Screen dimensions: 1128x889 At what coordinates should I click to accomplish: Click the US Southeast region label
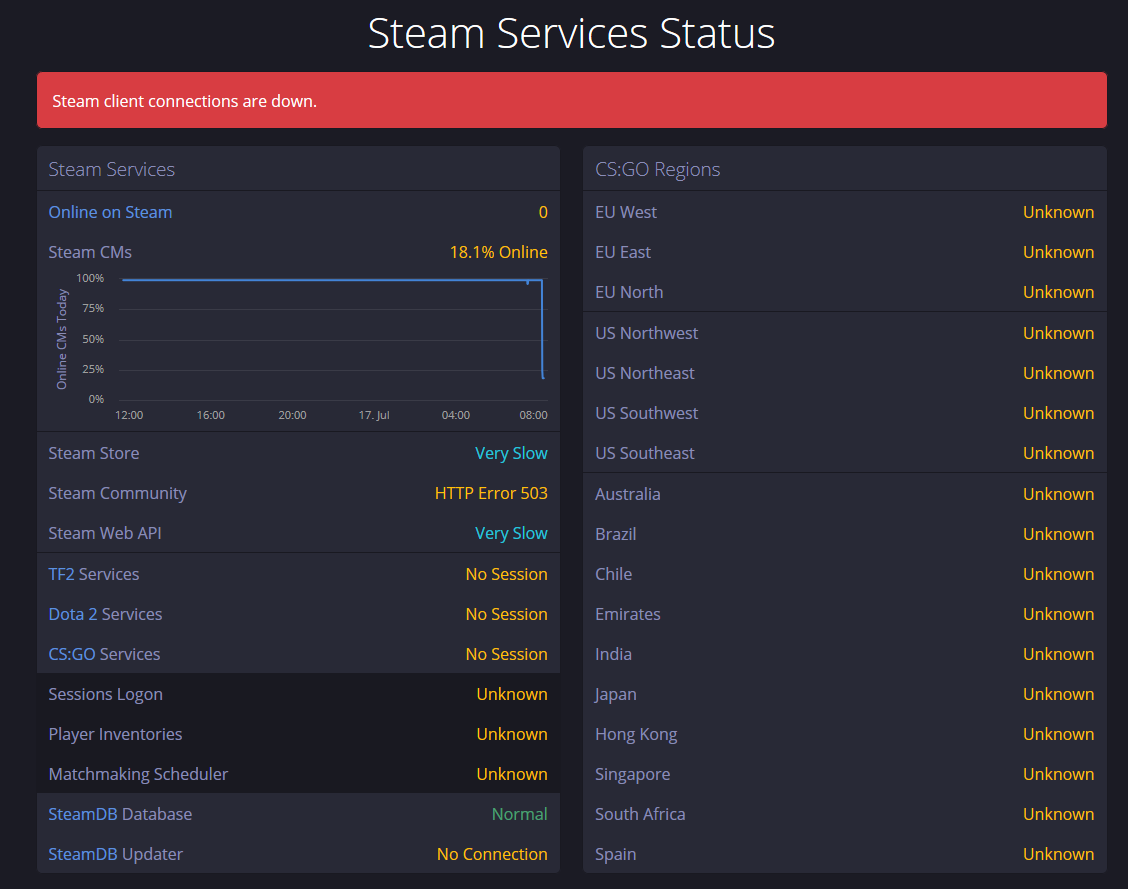pos(645,453)
